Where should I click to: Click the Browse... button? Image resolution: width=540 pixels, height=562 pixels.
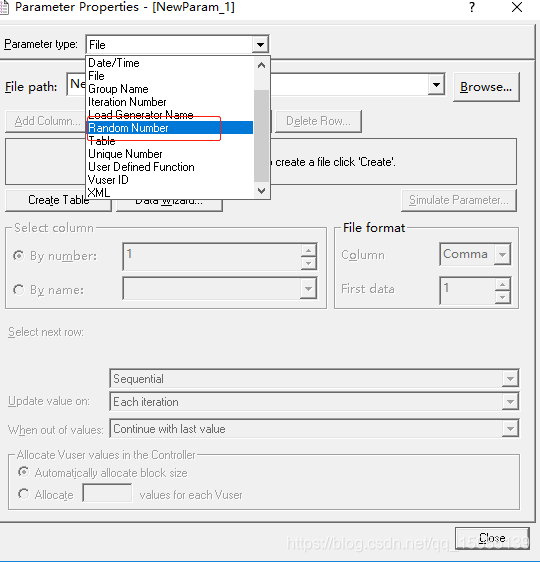(x=486, y=87)
